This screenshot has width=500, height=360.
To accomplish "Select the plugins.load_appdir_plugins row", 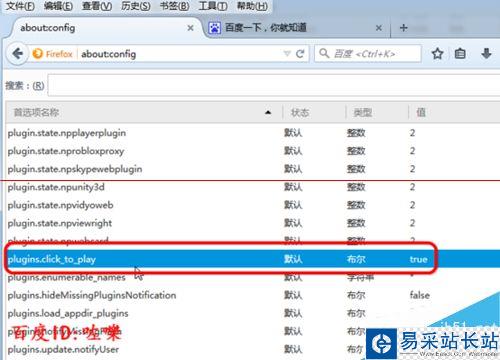I will click(252, 313).
